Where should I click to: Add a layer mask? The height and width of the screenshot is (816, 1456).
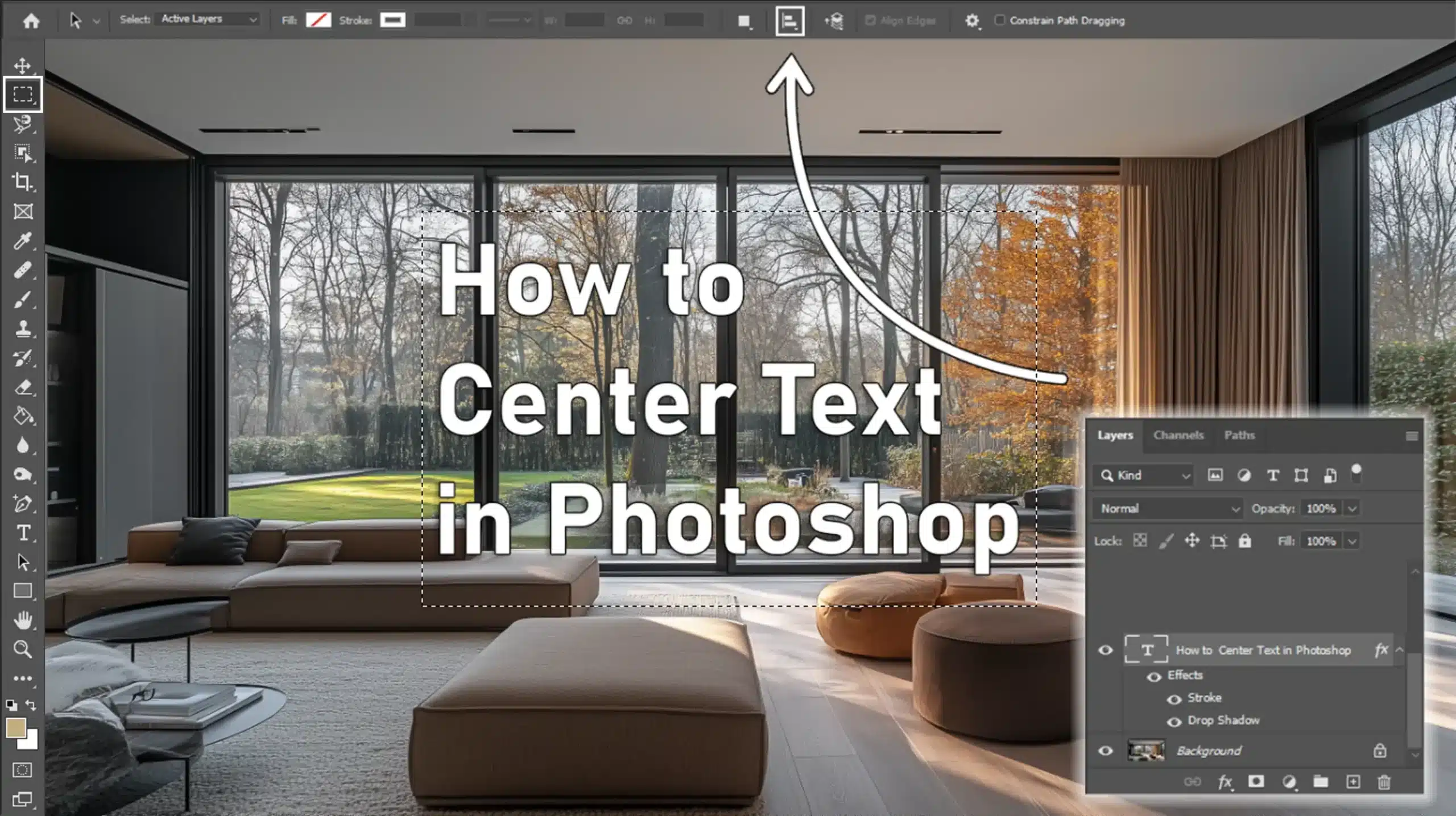(1256, 782)
